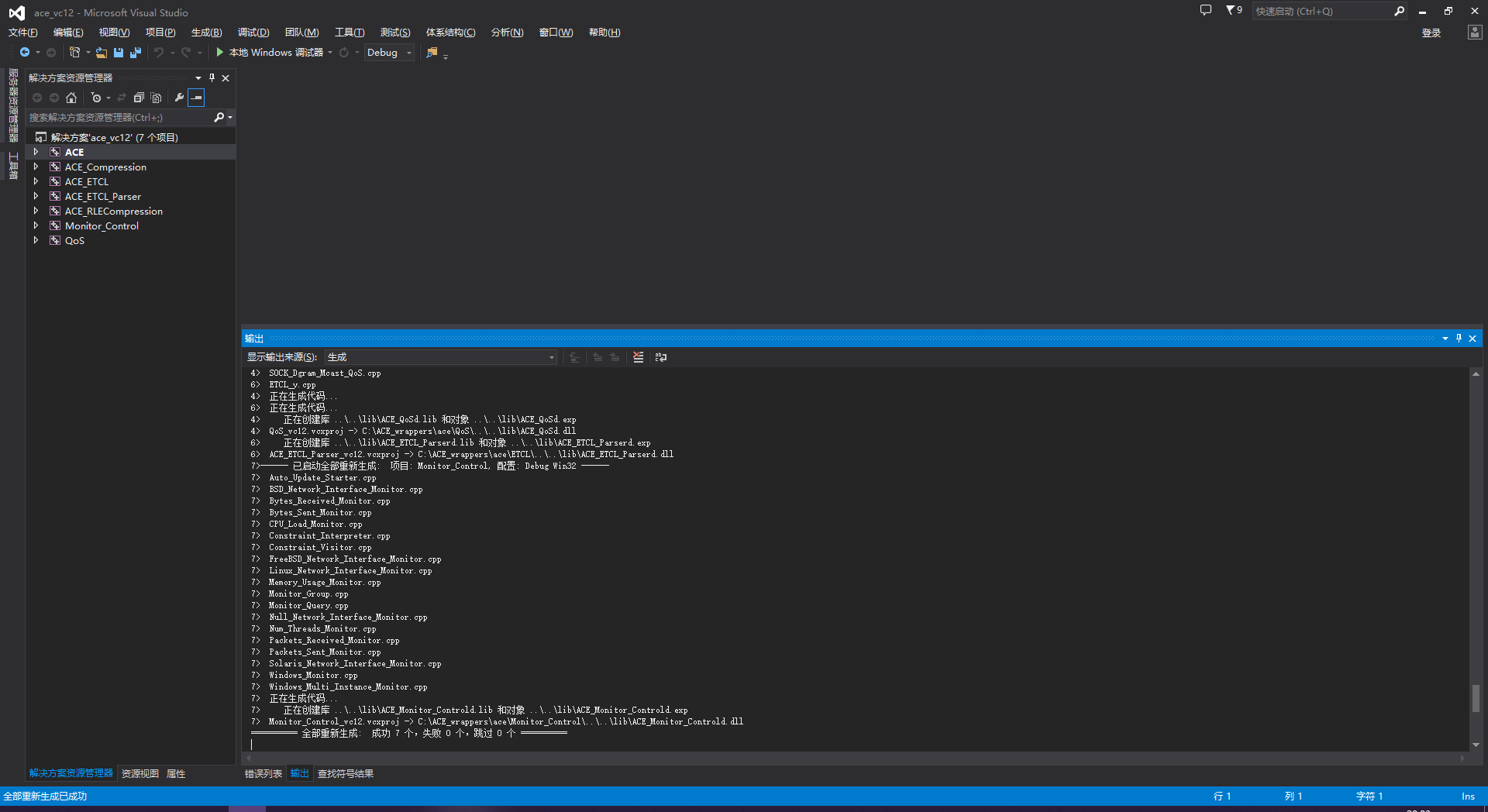The height and width of the screenshot is (812, 1488).
Task: Clear all output messages
Action: click(638, 357)
